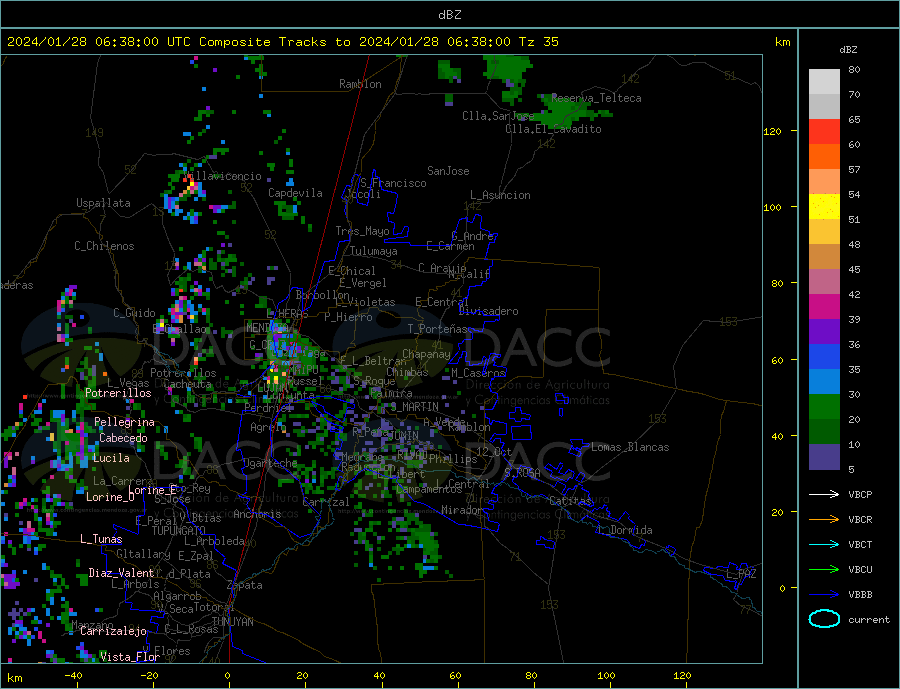Select the orange 60-57 dBZ color block
This screenshot has height=689, width=900.
pyautogui.click(x=824, y=157)
